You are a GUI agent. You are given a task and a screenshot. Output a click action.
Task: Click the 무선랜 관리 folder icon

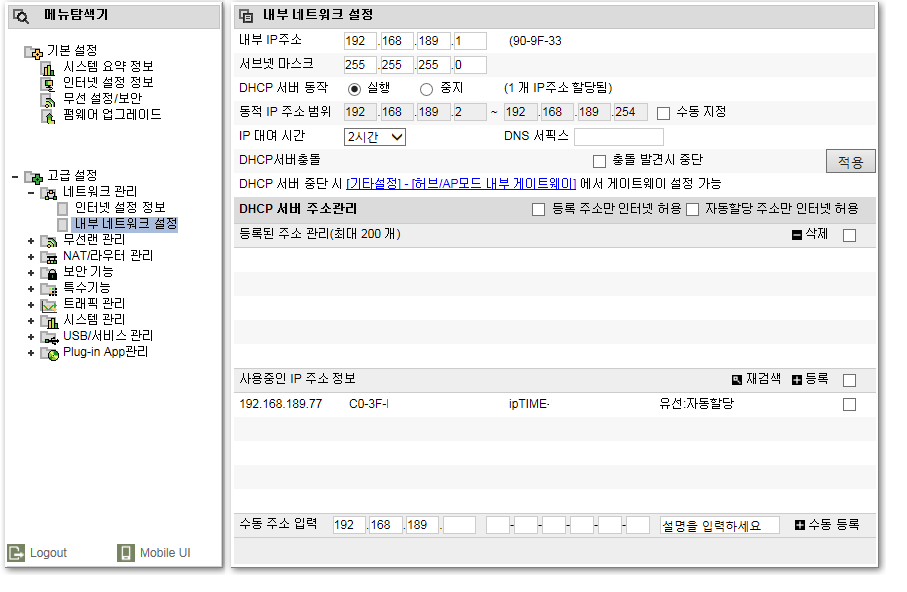(49, 241)
